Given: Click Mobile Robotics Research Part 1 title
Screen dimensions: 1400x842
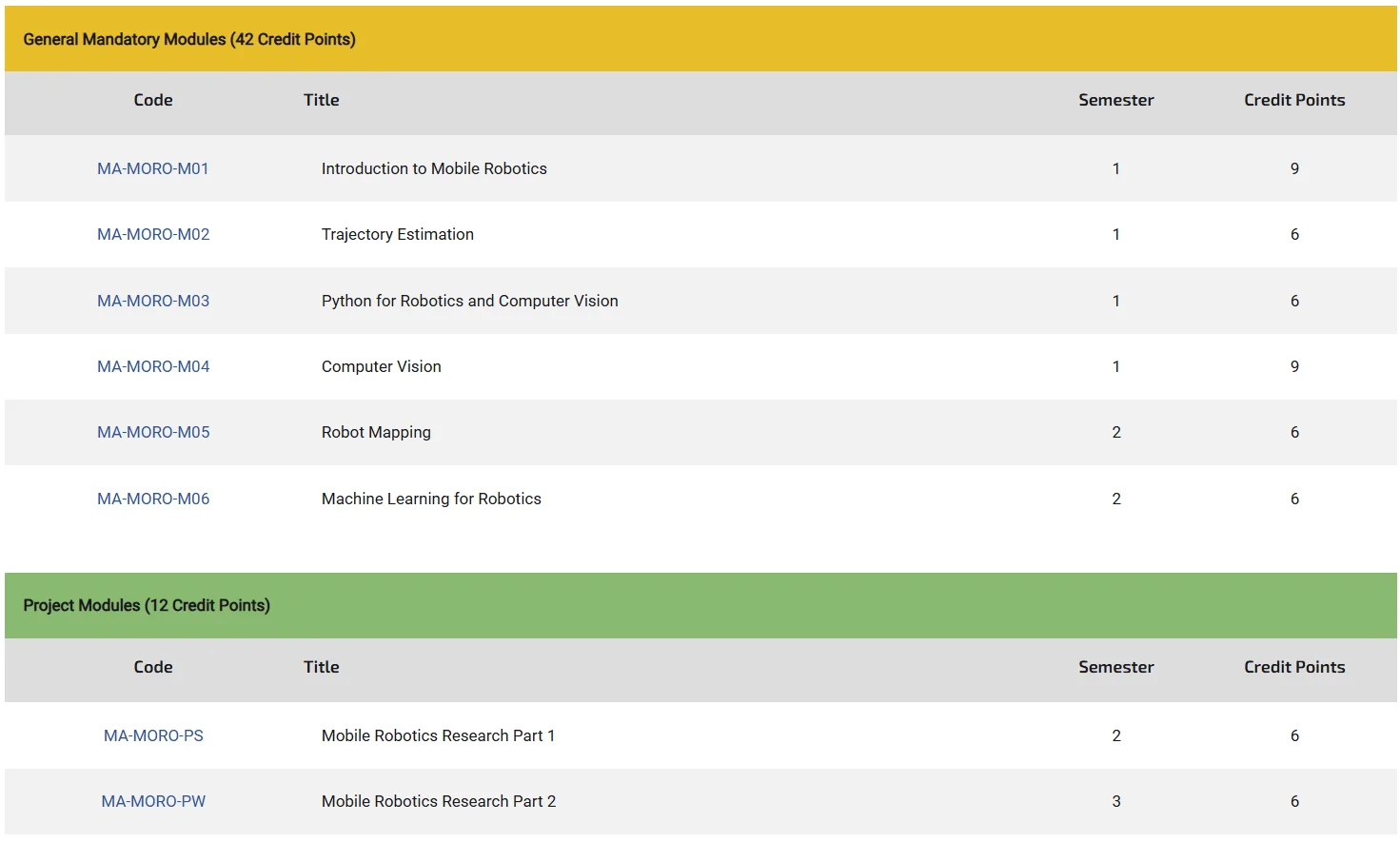Looking at the screenshot, I should pyautogui.click(x=438, y=735).
